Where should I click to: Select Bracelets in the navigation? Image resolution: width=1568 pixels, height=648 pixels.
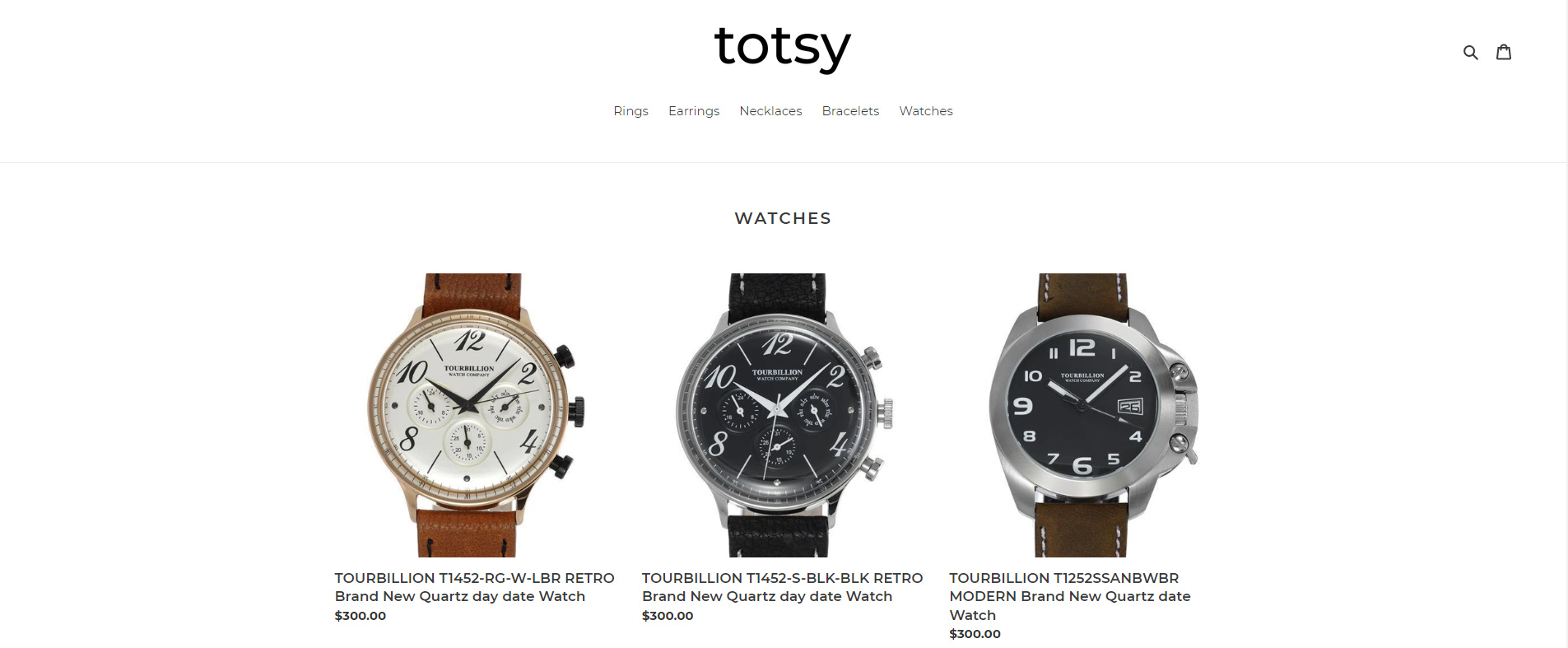pos(850,111)
